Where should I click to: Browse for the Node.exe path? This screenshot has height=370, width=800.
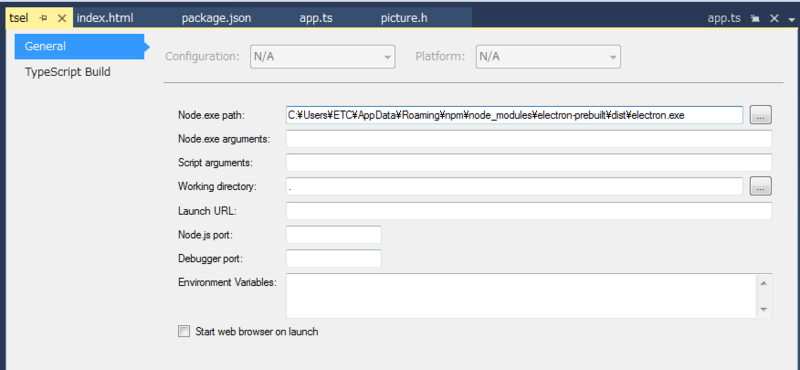click(x=760, y=115)
